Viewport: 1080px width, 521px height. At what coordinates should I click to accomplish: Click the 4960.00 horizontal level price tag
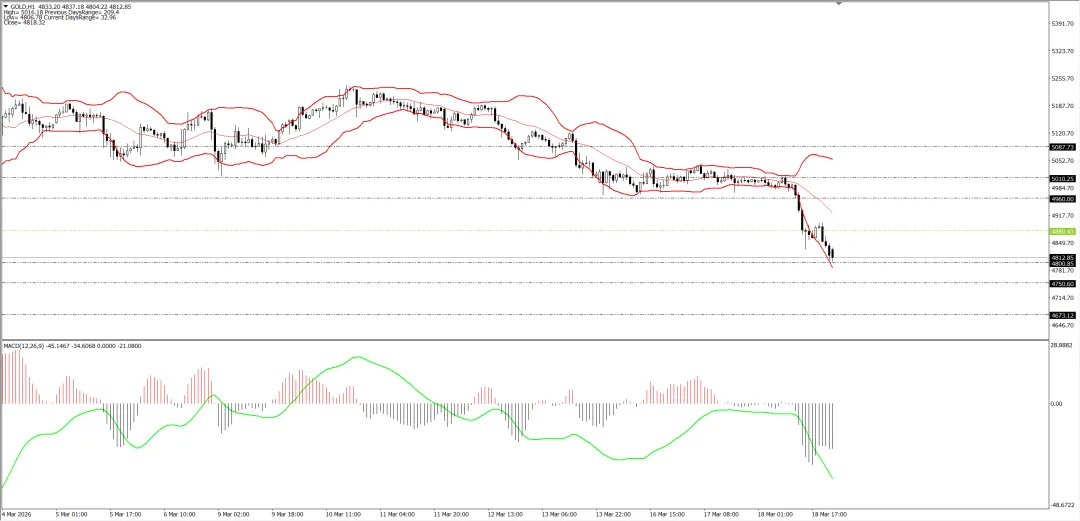click(x=1063, y=198)
